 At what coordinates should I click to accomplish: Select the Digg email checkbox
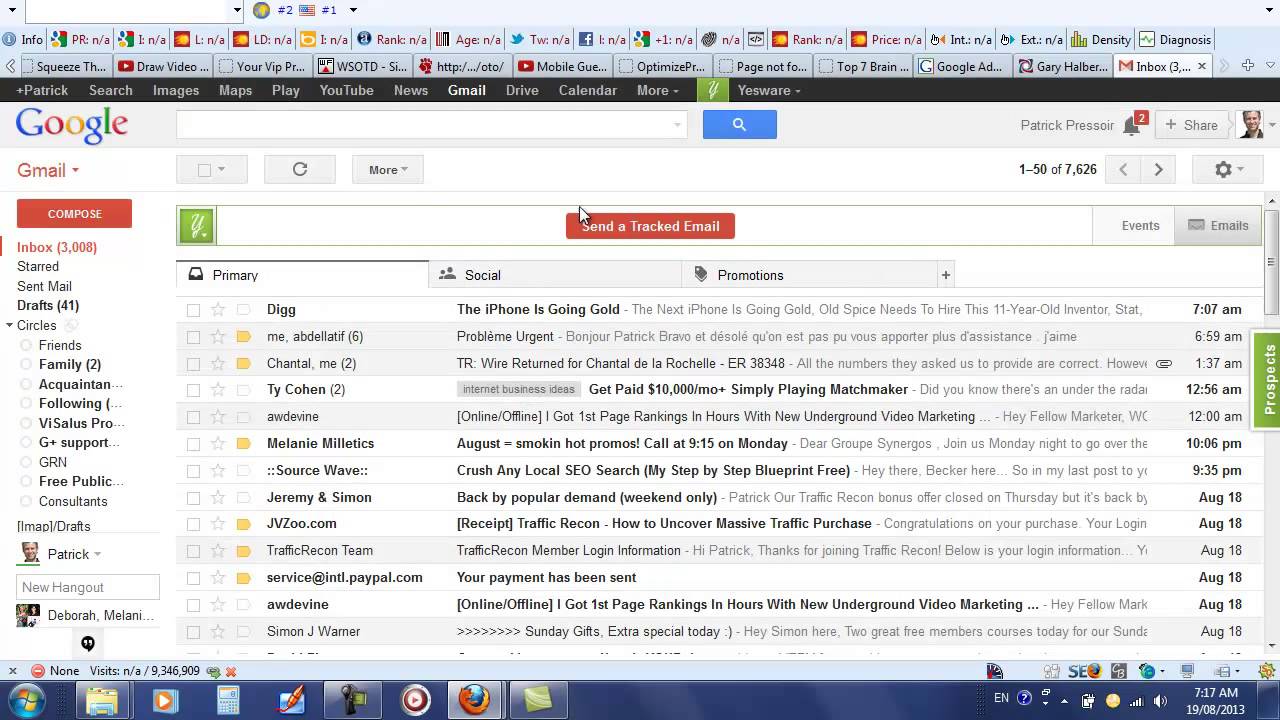tap(193, 310)
